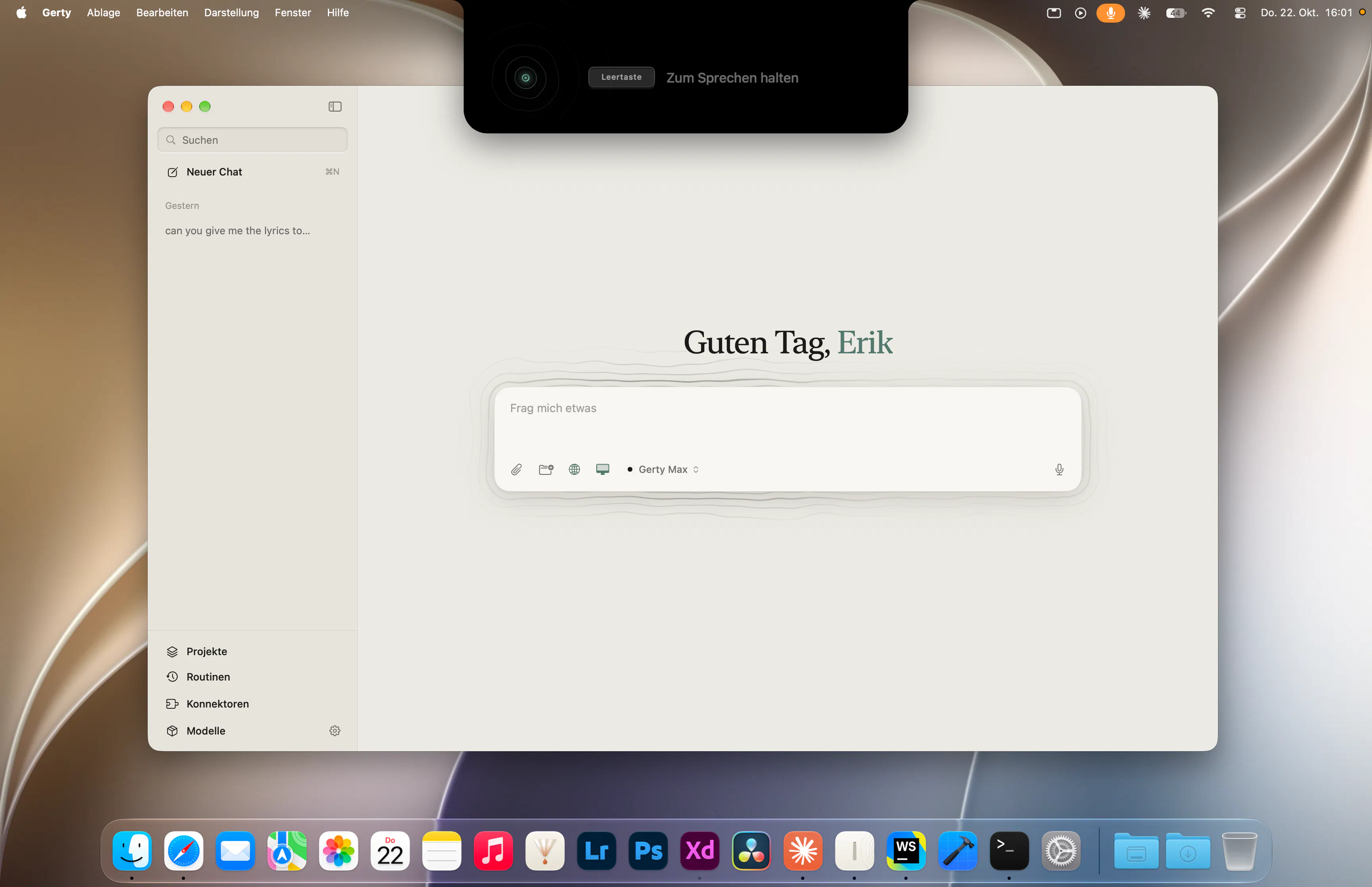Open Adobe XD from the dock
Image resolution: width=1372 pixels, height=887 pixels.
tap(699, 851)
